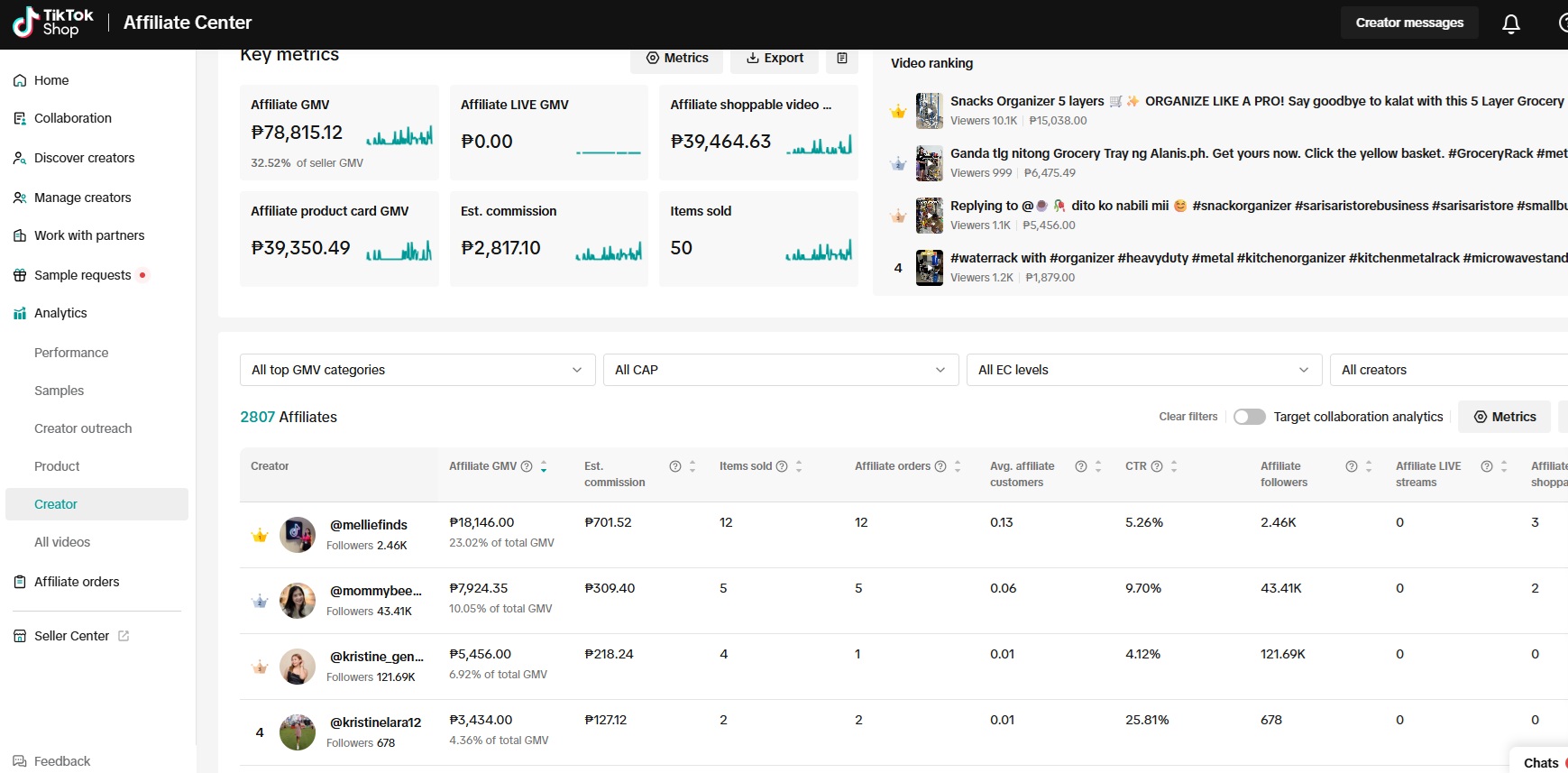
Task: Open the @kristinelara12 creator avatar
Action: [298, 732]
